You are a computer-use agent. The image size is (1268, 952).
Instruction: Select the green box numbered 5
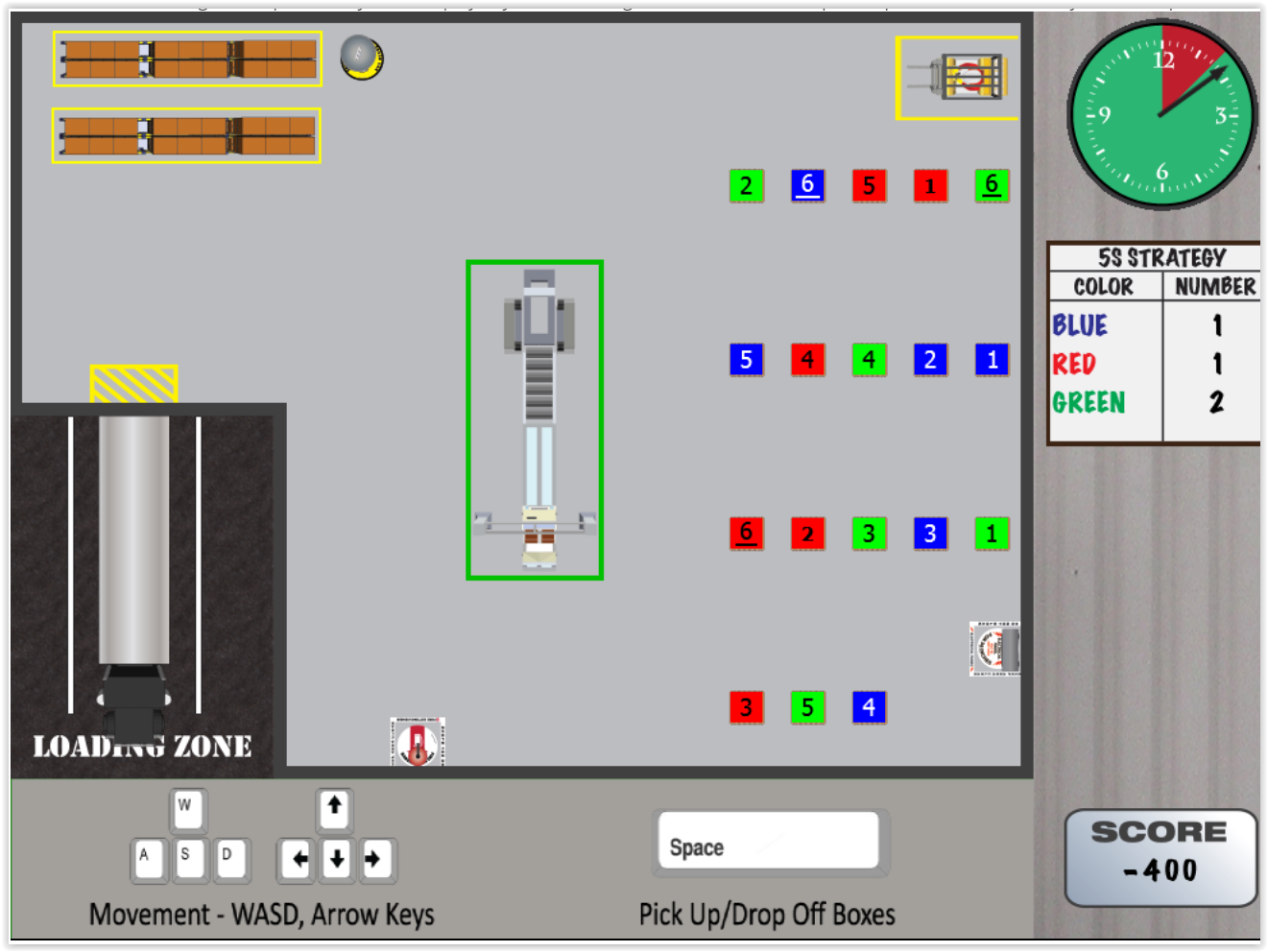807,707
